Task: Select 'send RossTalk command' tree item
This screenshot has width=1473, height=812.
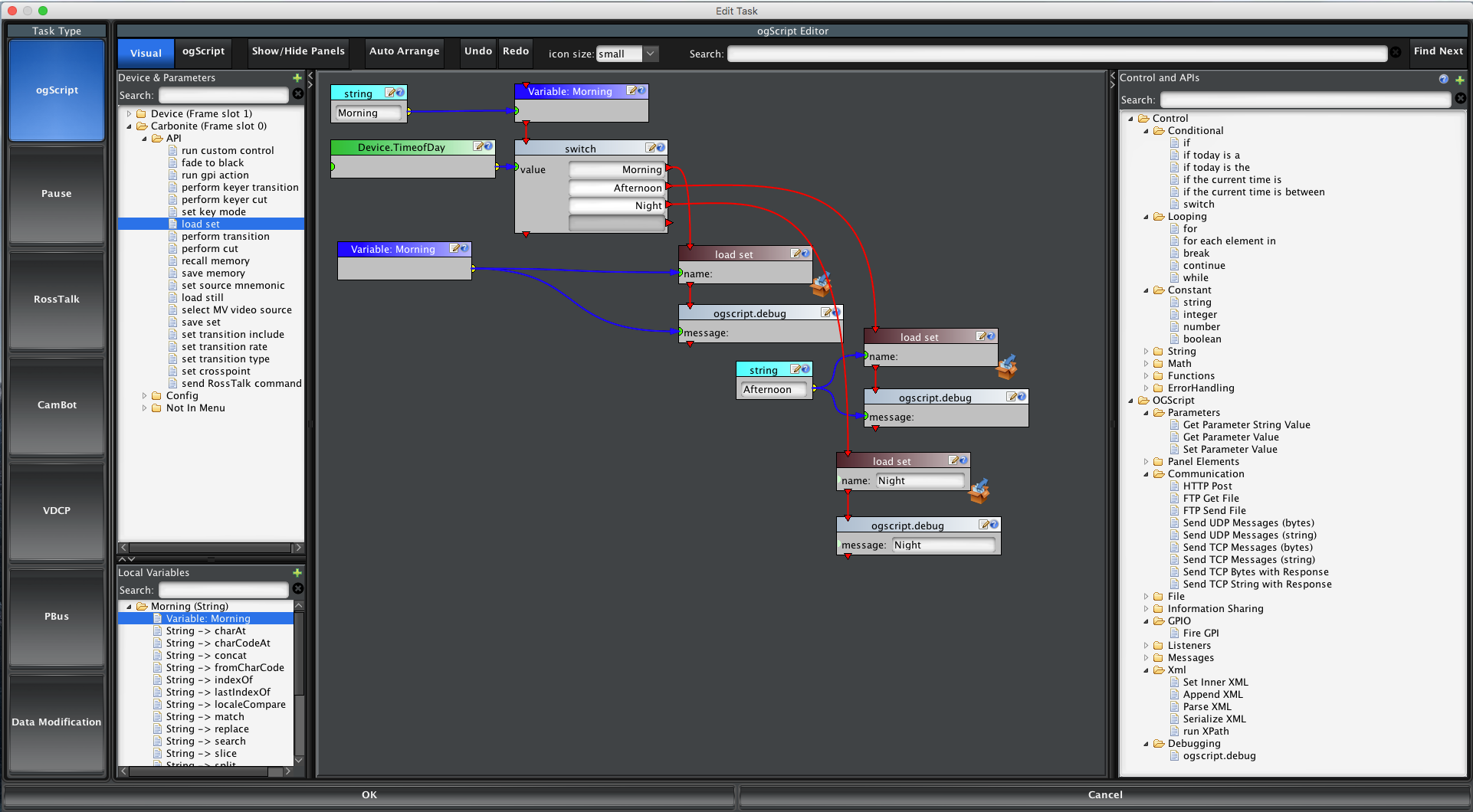Action: pyautogui.click(x=241, y=384)
